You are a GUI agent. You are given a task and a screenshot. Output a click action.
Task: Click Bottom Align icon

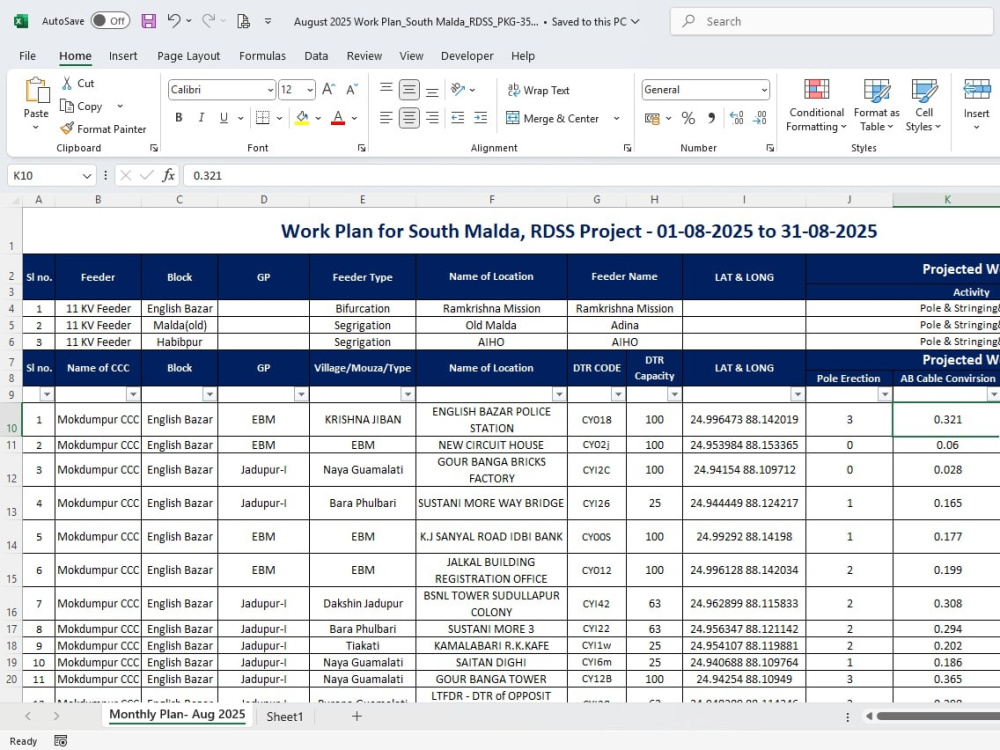(432, 90)
